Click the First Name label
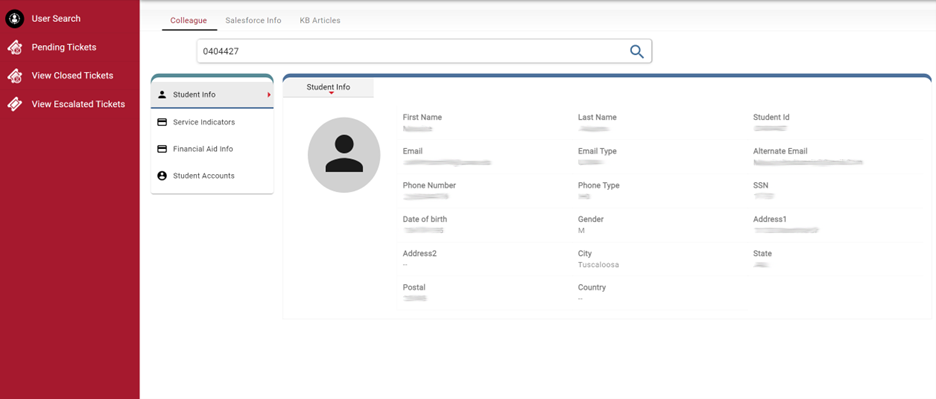 422,118
